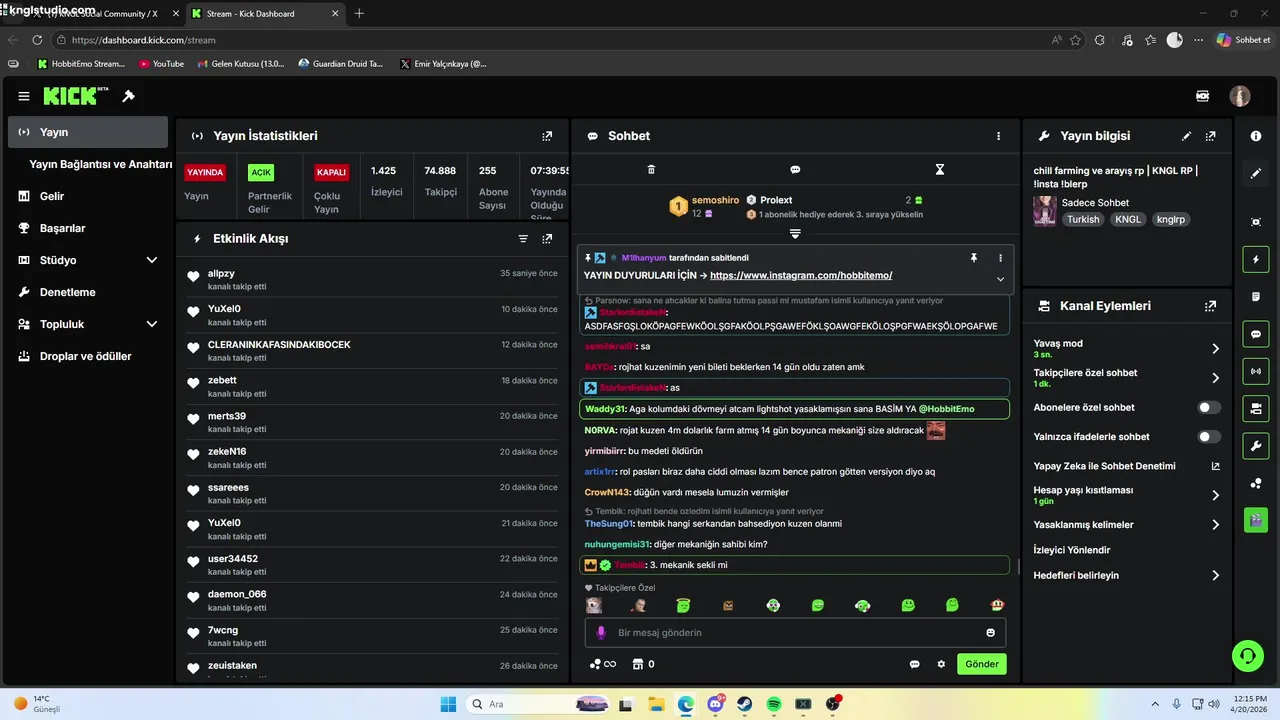The width and height of the screenshot is (1280, 720).
Task: Toggle Abonelere özel sohbet switch
Action: click(1210, 408)
